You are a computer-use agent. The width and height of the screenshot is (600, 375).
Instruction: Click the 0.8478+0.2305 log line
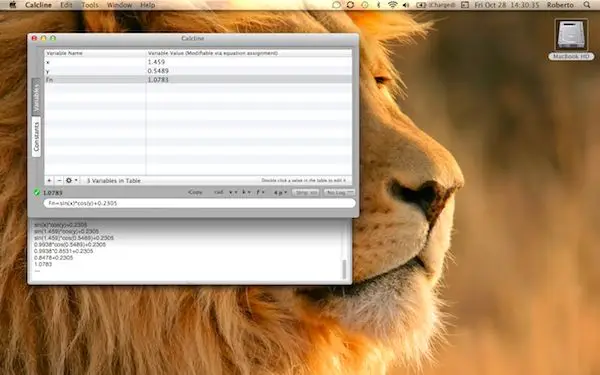coord(54,258)
